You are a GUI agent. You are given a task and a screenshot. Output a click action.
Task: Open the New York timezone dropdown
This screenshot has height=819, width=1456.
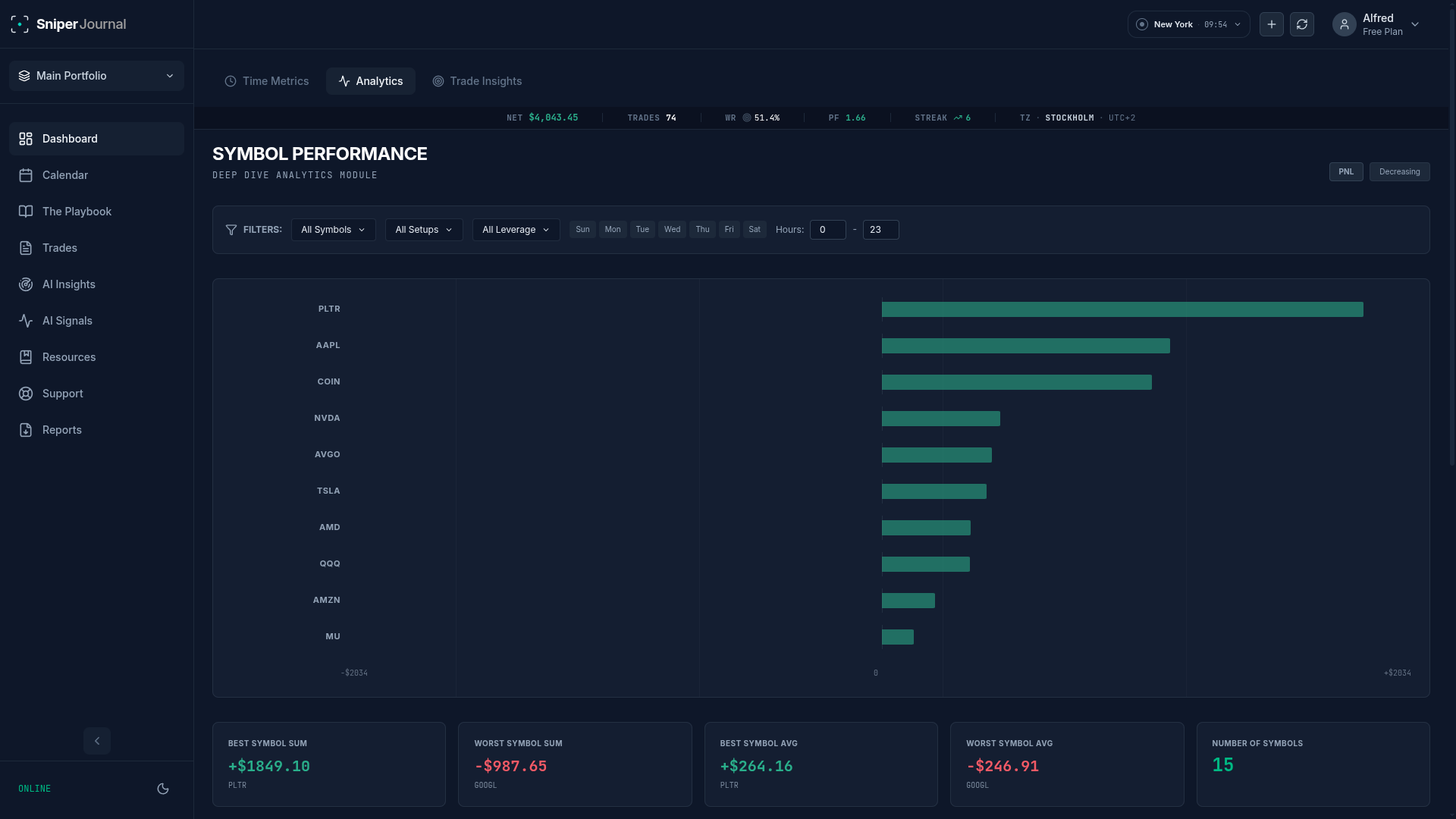1189,24
